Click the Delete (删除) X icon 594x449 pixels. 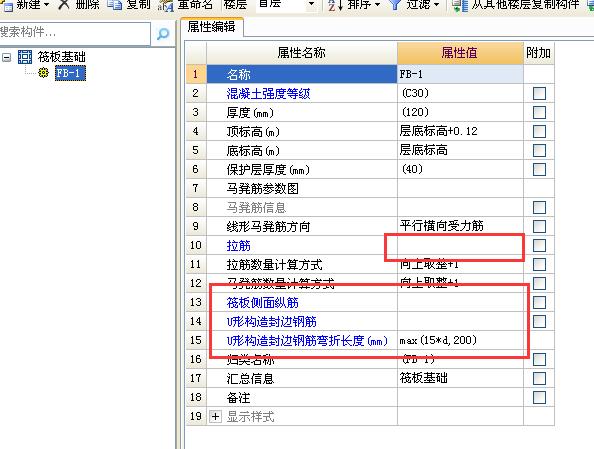click(x=64, y=4)
